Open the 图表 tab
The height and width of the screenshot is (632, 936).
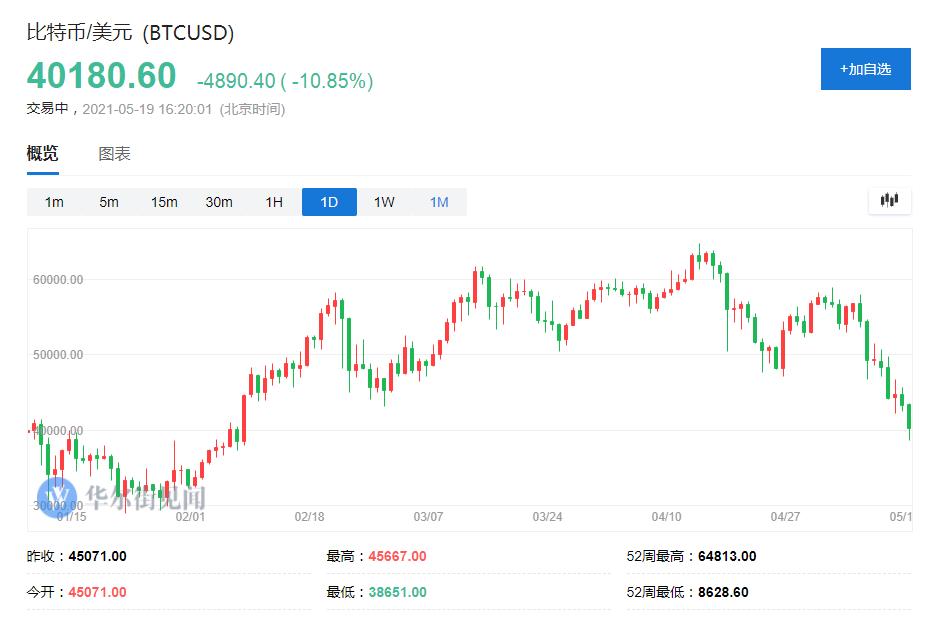coord(114,154)
